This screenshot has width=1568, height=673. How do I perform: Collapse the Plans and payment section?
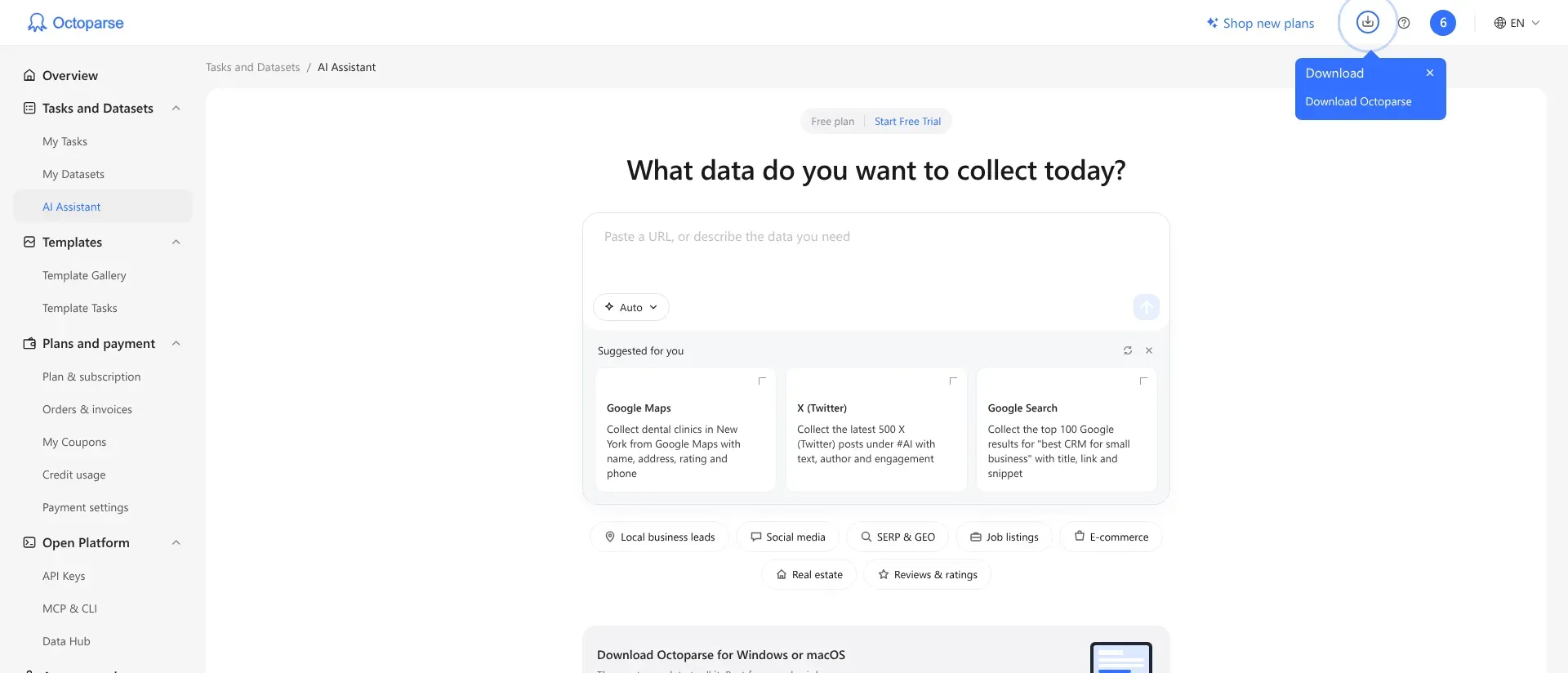tap(176, 343)
